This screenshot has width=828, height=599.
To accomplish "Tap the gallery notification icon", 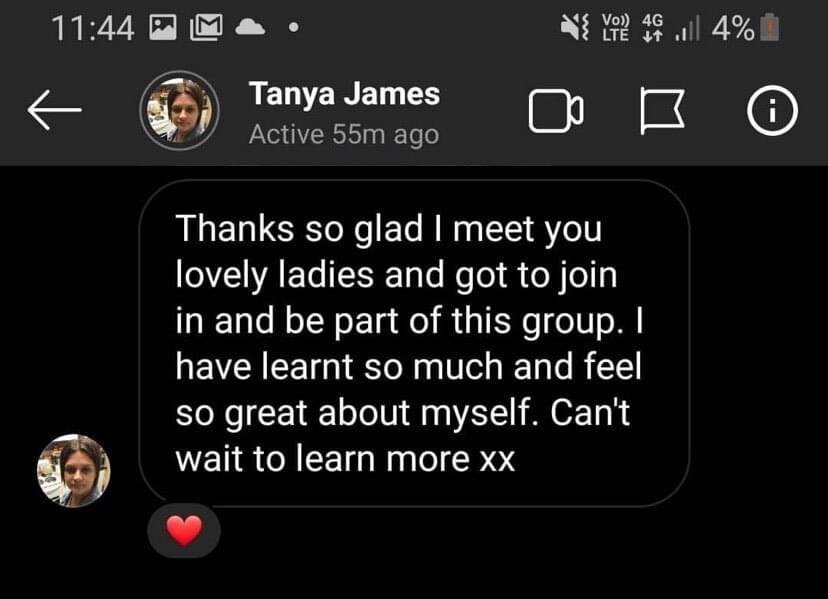I will click(x=163, y=27).
